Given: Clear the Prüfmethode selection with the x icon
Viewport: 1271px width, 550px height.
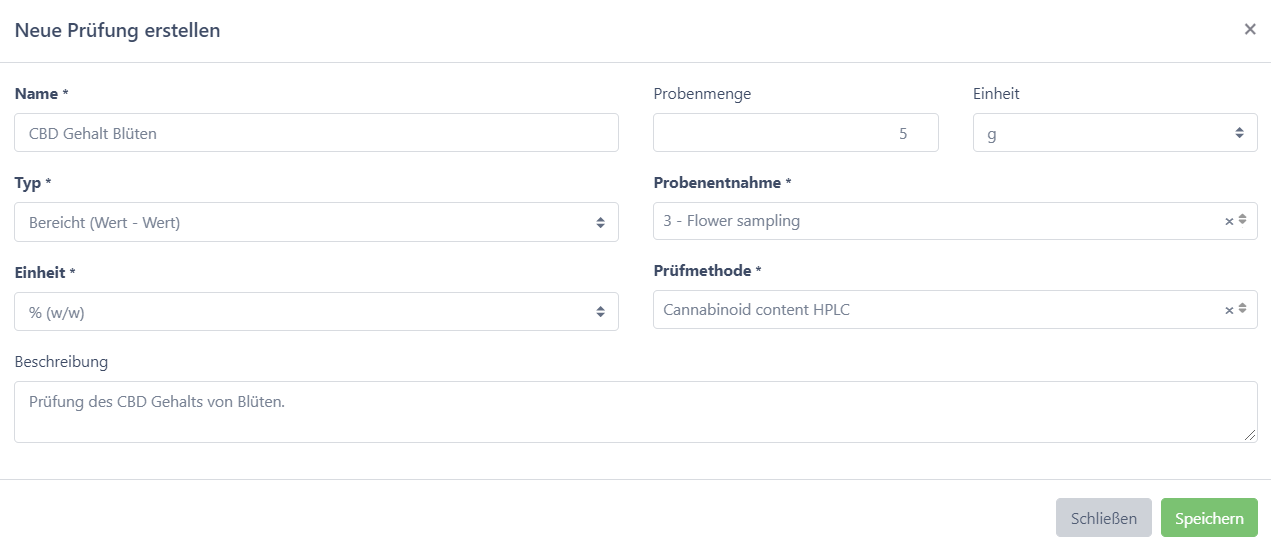Looking at the screenshot, I should pyautogui.click(x=1229, y=310).
